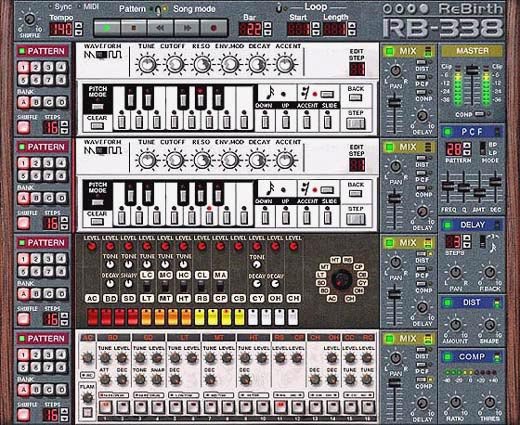
Task: Click the first red step button on 808
Action: coord(93,317)
